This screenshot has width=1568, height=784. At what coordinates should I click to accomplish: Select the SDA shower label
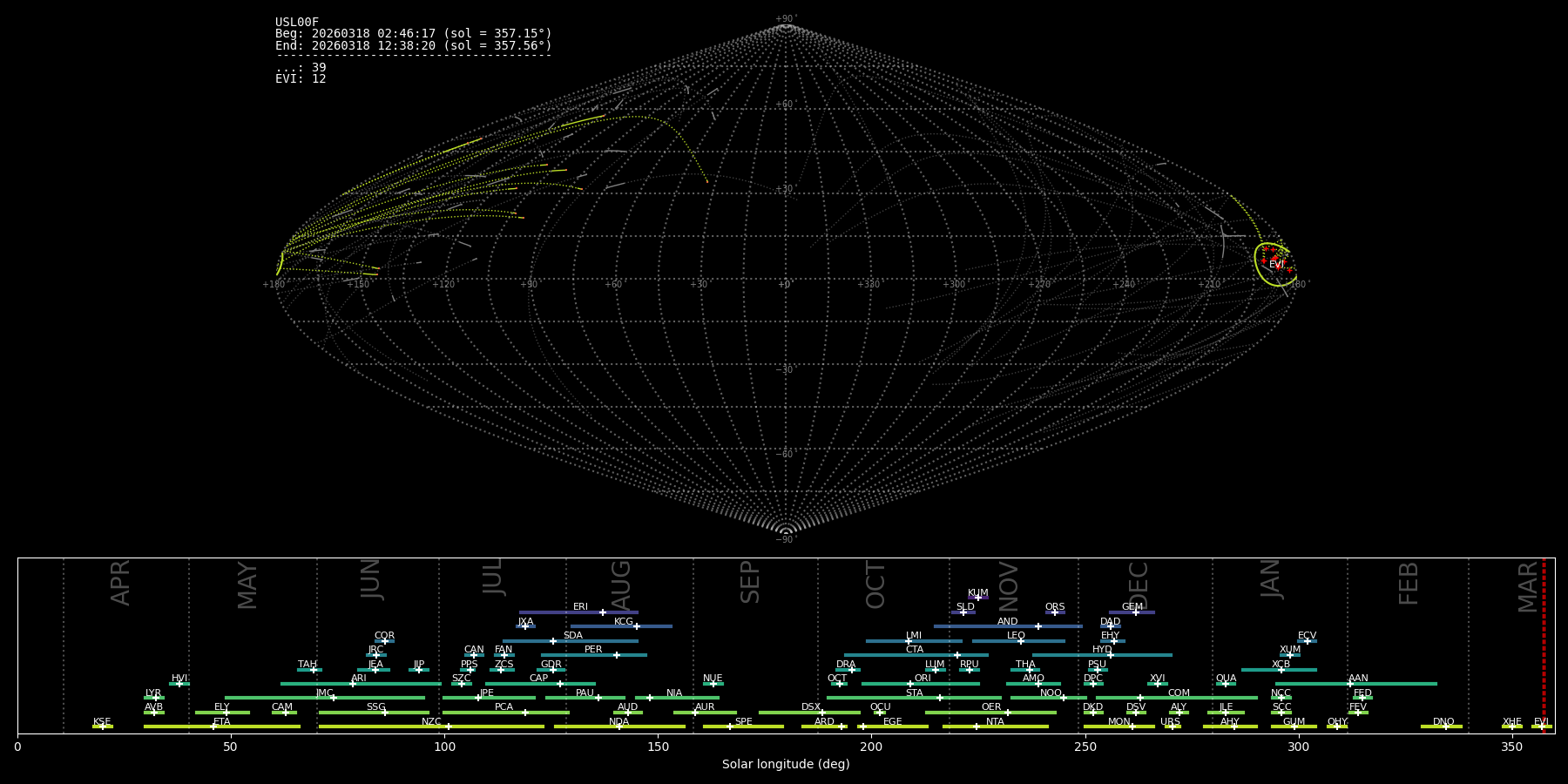pyautogui.click(x=572, y=636)
